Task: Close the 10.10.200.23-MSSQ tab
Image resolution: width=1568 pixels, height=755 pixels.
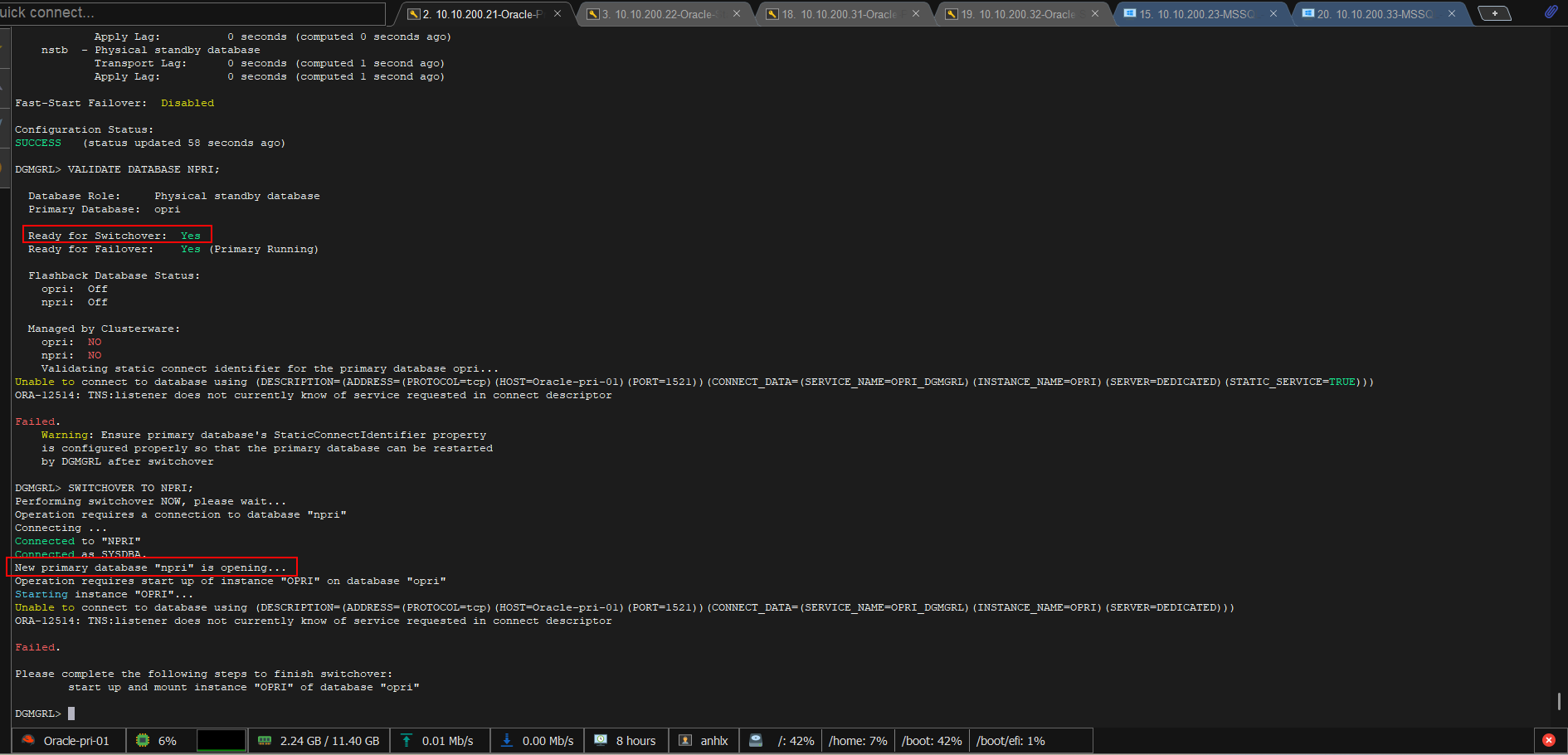Action: pyautogui.click(x=1273, y=13)
